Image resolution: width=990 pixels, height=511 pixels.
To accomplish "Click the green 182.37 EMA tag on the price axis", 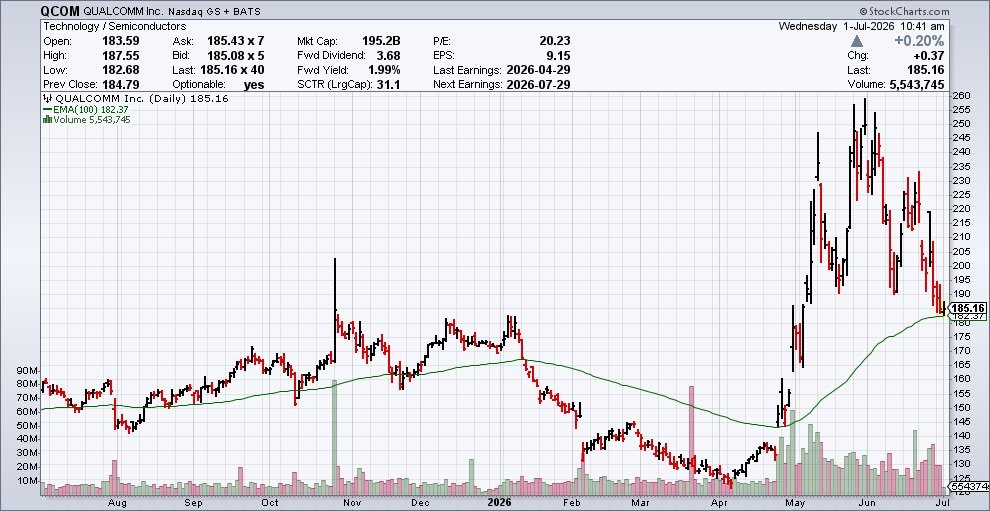I will [968, 316].
